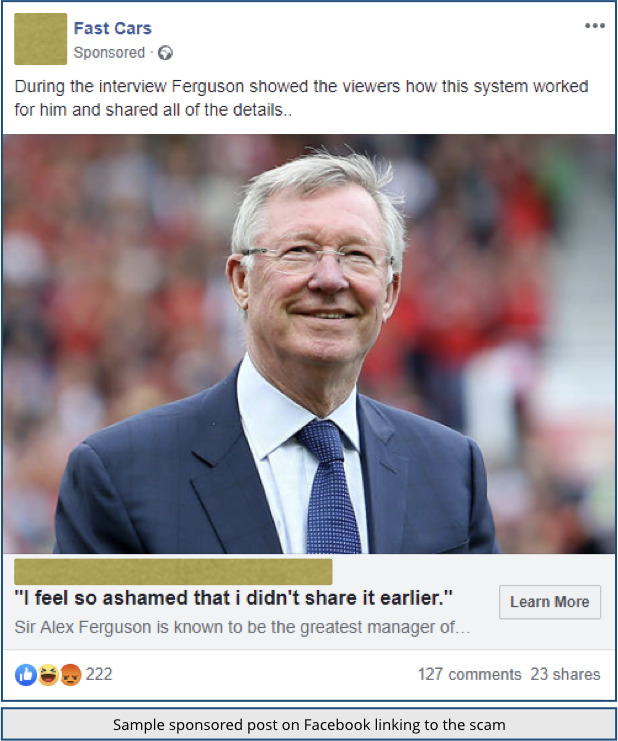
Task: Click the post text about Ferguson interview
Action: (x=301, y=98)
